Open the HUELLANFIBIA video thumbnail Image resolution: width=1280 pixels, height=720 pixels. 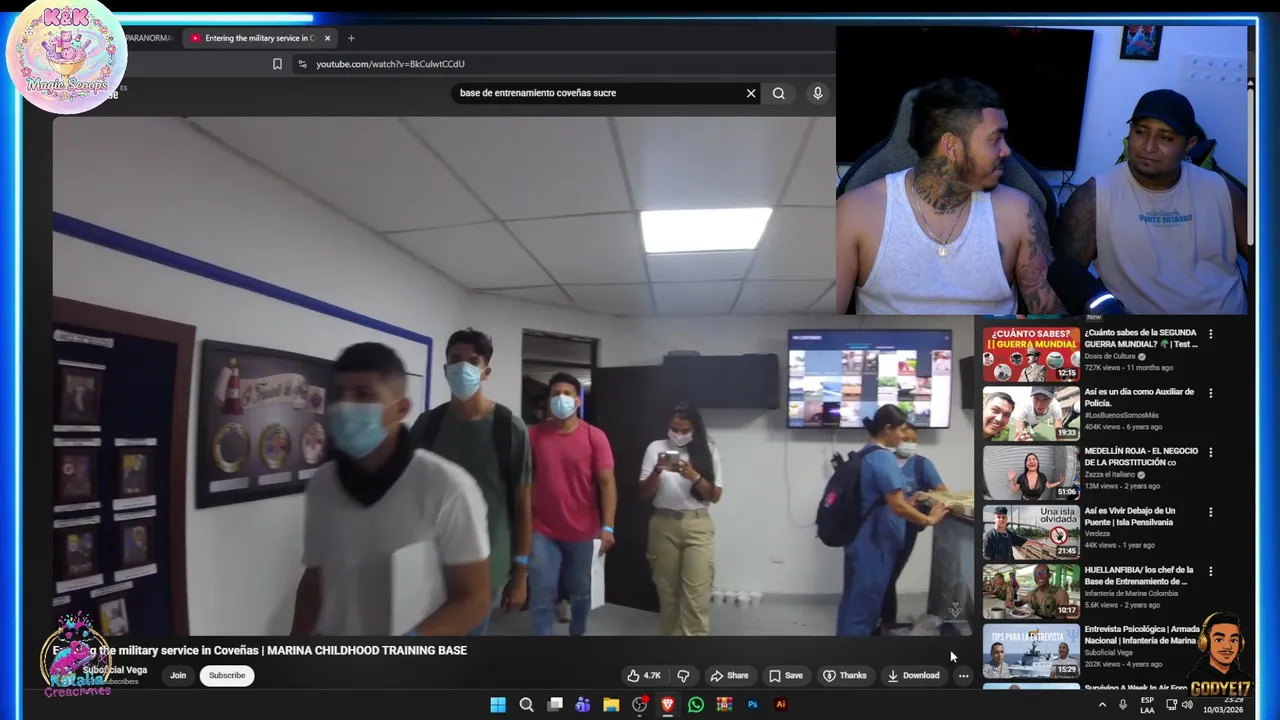pos(1031,591)
